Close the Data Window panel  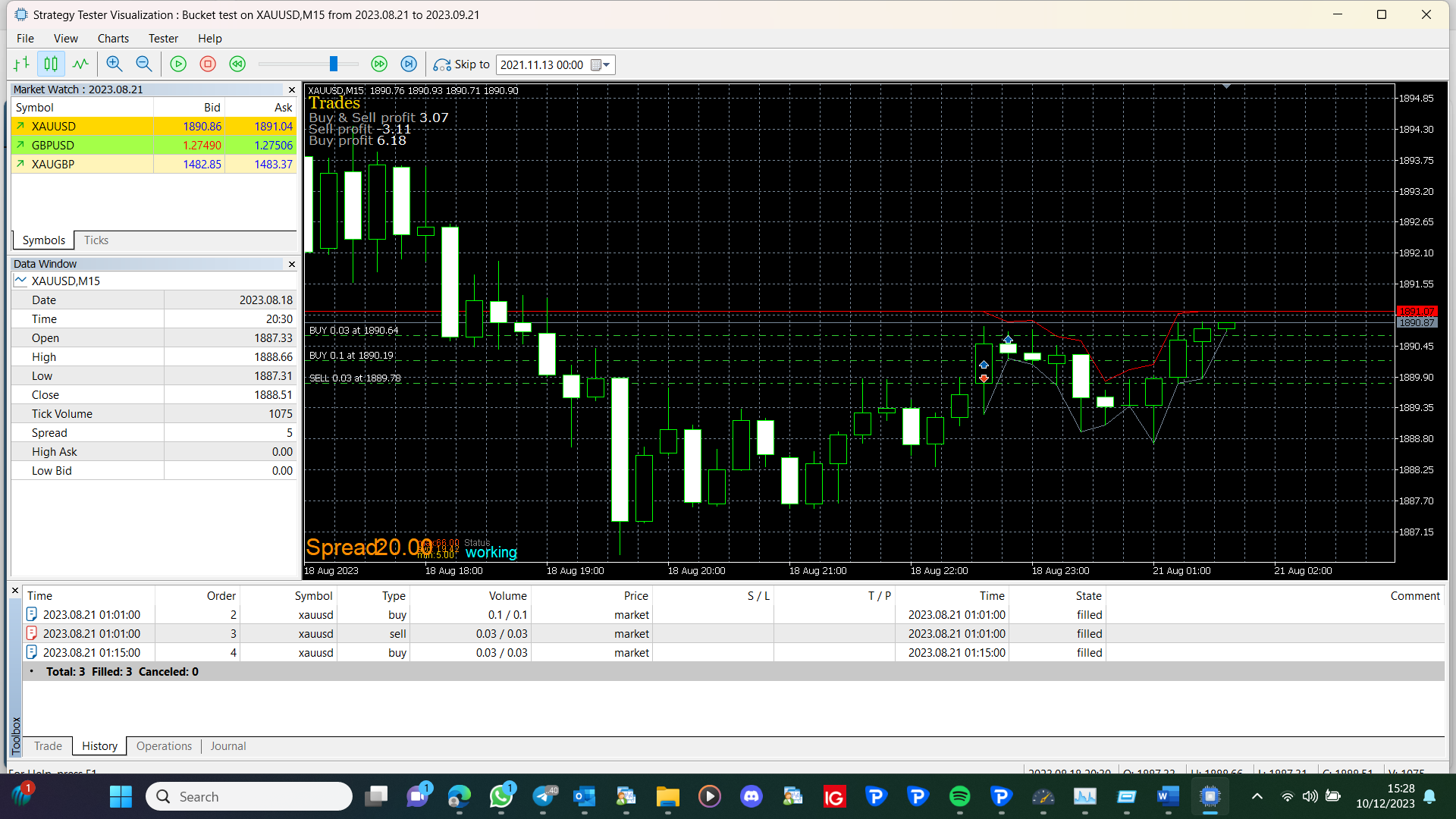(292, 264)
